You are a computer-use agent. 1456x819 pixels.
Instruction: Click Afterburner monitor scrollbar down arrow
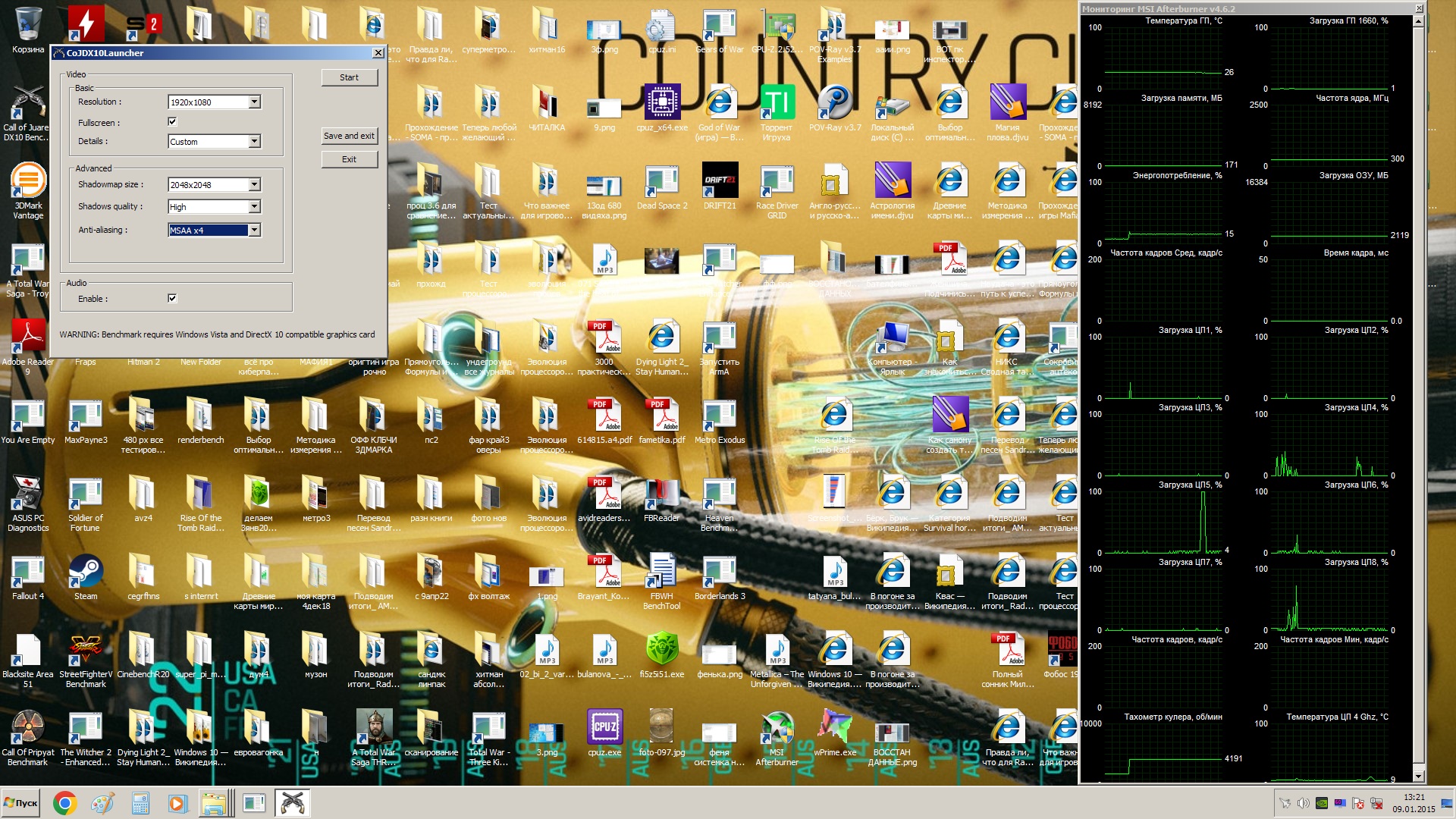[1418, 776]
